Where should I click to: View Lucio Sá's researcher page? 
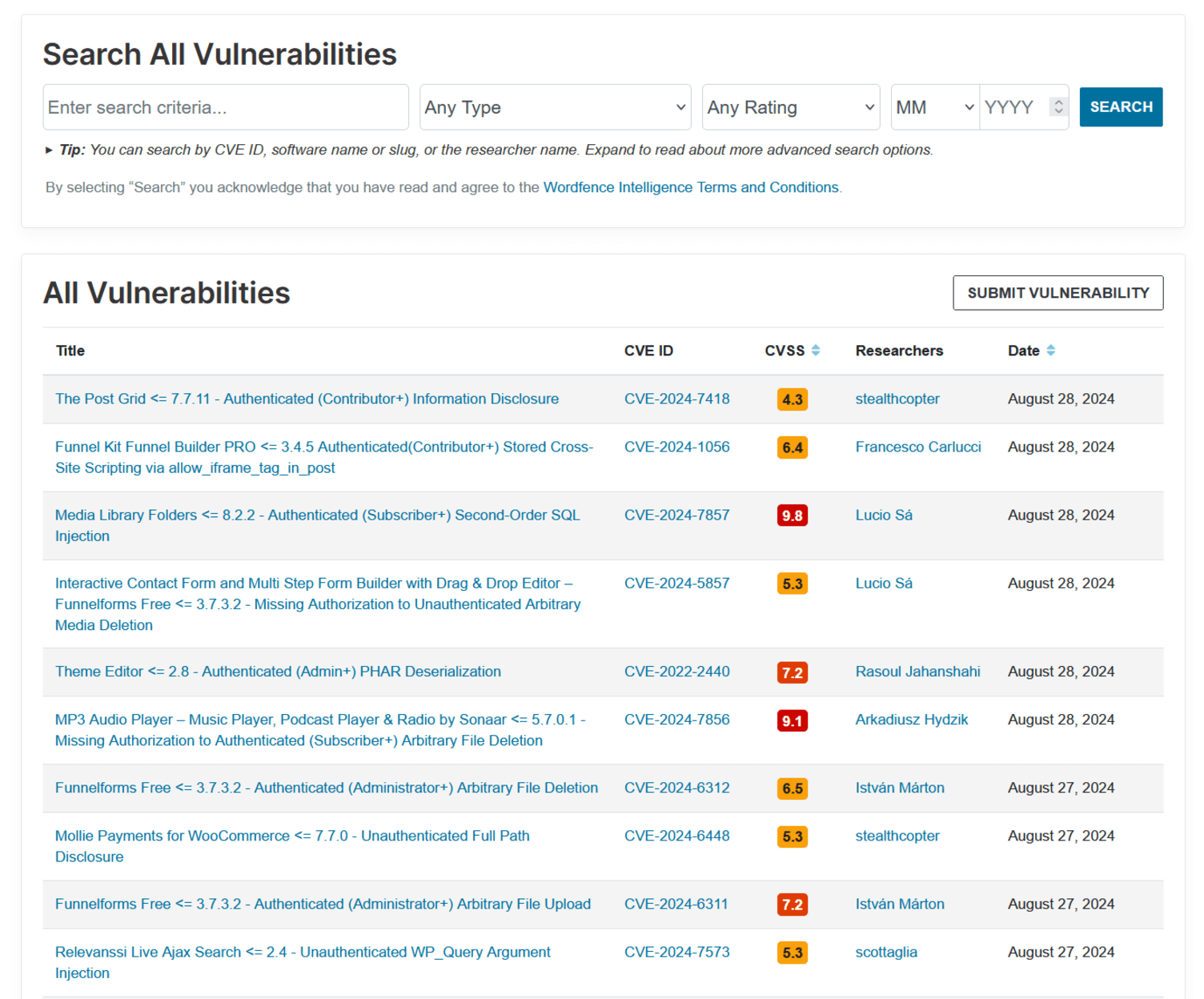[883, 515]
